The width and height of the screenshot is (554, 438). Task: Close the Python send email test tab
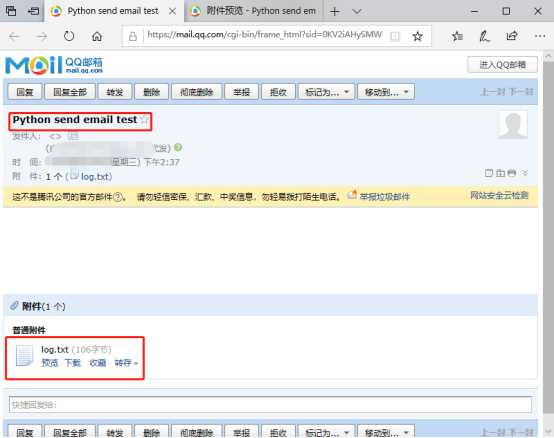coord(172,12)
